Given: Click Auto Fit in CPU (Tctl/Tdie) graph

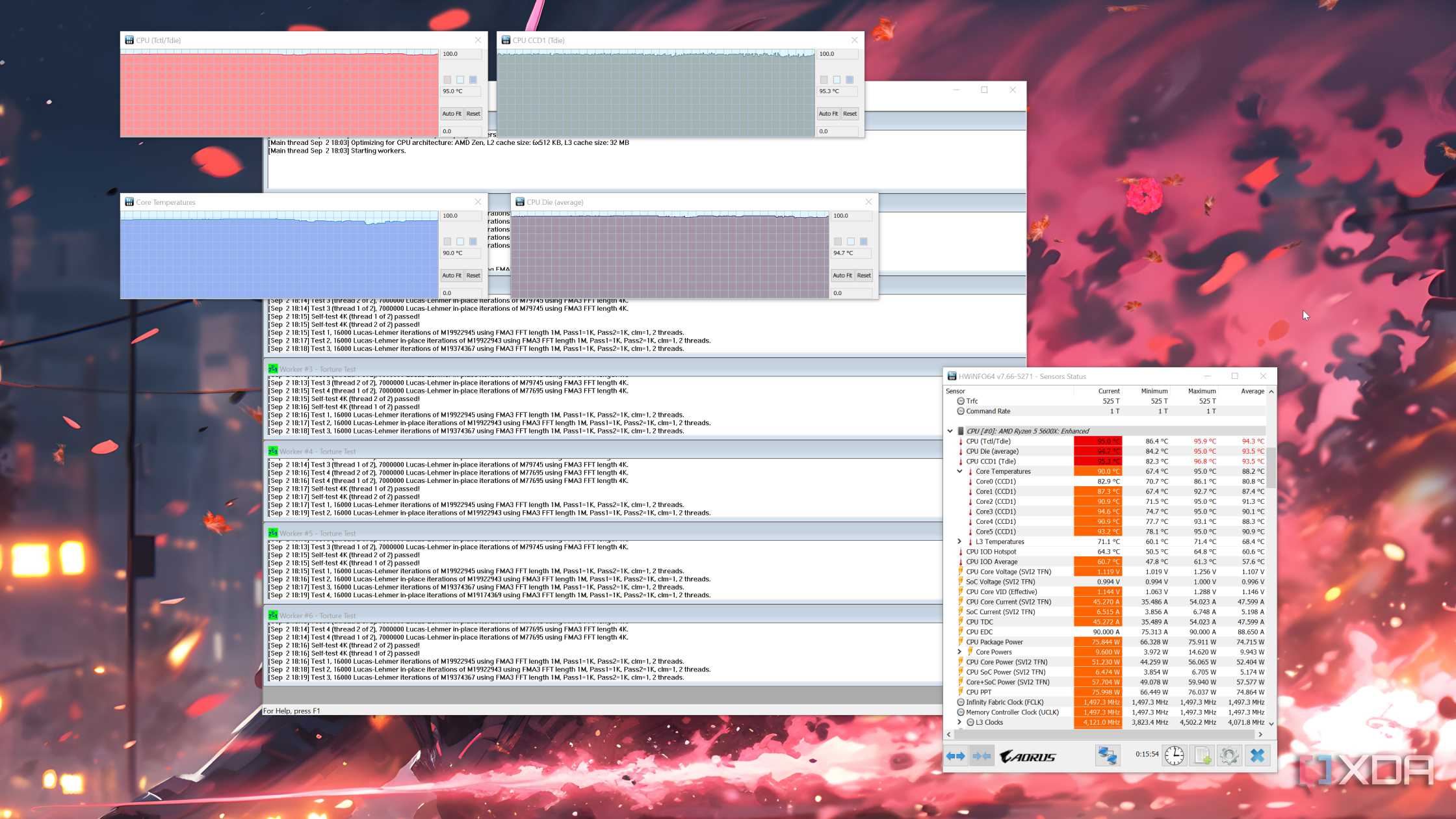Looking at the screenshot, I should [452, 114].
